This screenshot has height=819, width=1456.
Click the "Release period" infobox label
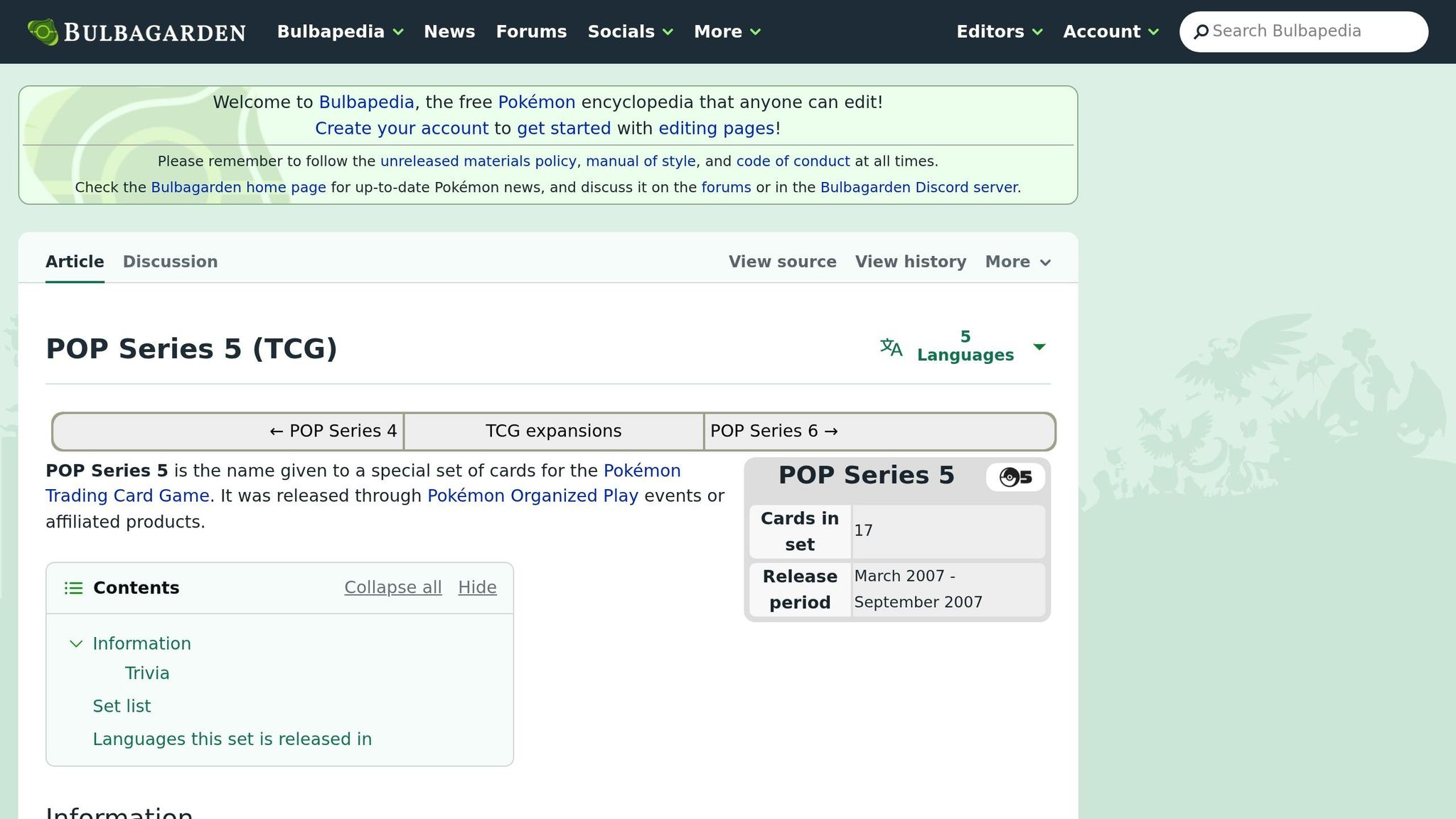point(800,589)
